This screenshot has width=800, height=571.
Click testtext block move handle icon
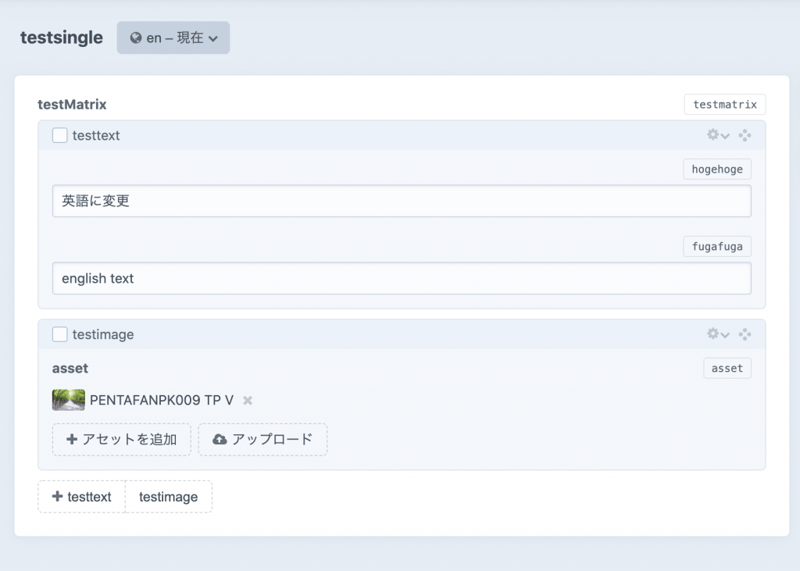pyautogui.click(x=745, y=135)
